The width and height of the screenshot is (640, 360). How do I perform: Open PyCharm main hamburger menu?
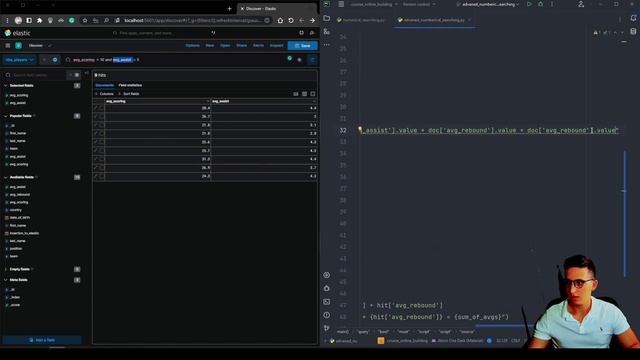pyautogui.click(x=341, y=4)
